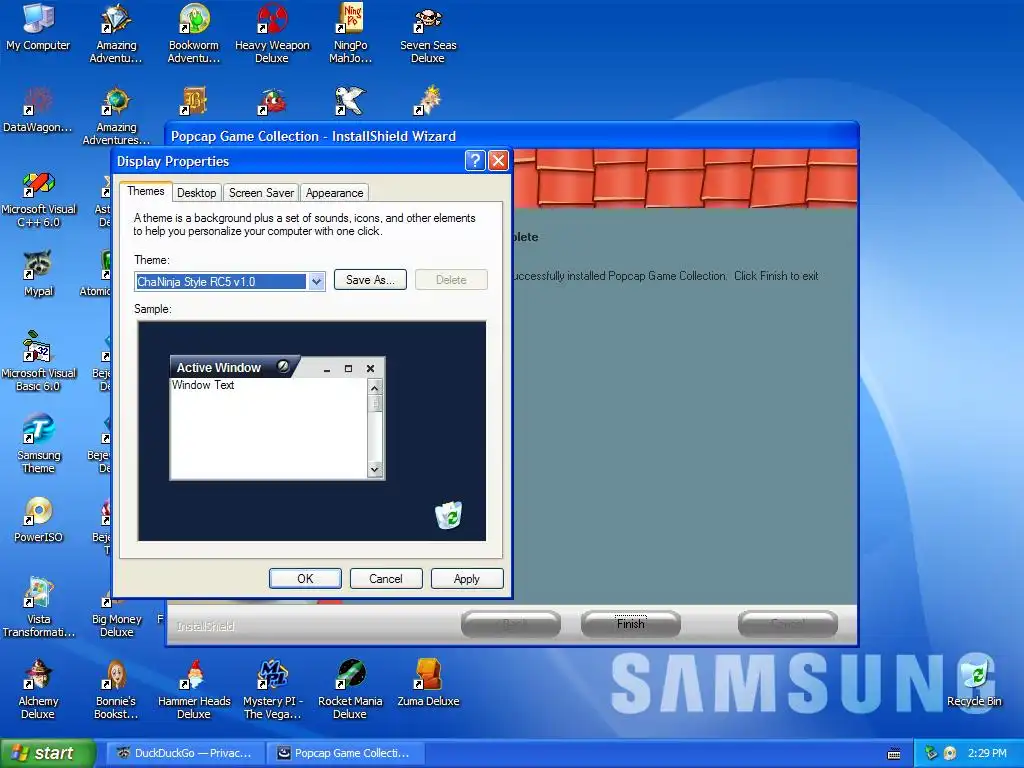
Task: Open the Mypal browser shortcut
Action: tap(38, 273)
